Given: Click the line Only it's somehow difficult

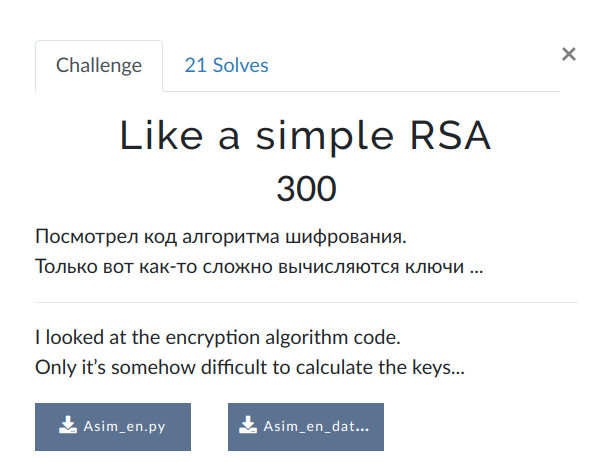Looking at the screenshot, I should 250,368.
